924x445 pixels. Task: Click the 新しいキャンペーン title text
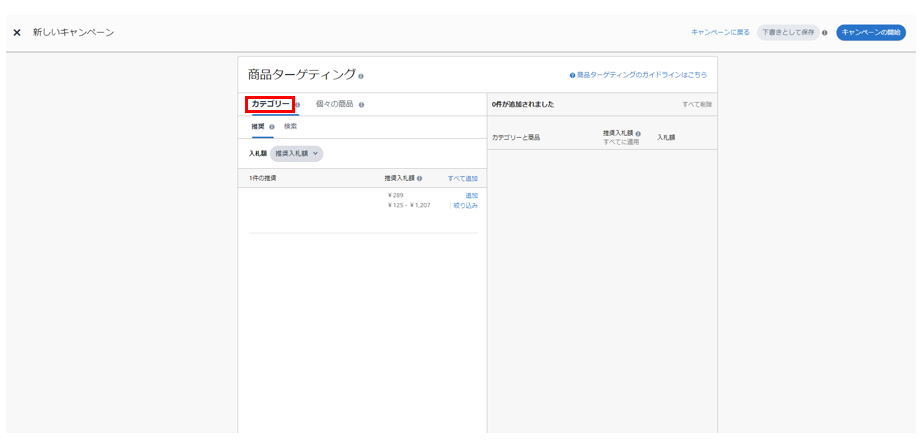(x=73, y=32)
